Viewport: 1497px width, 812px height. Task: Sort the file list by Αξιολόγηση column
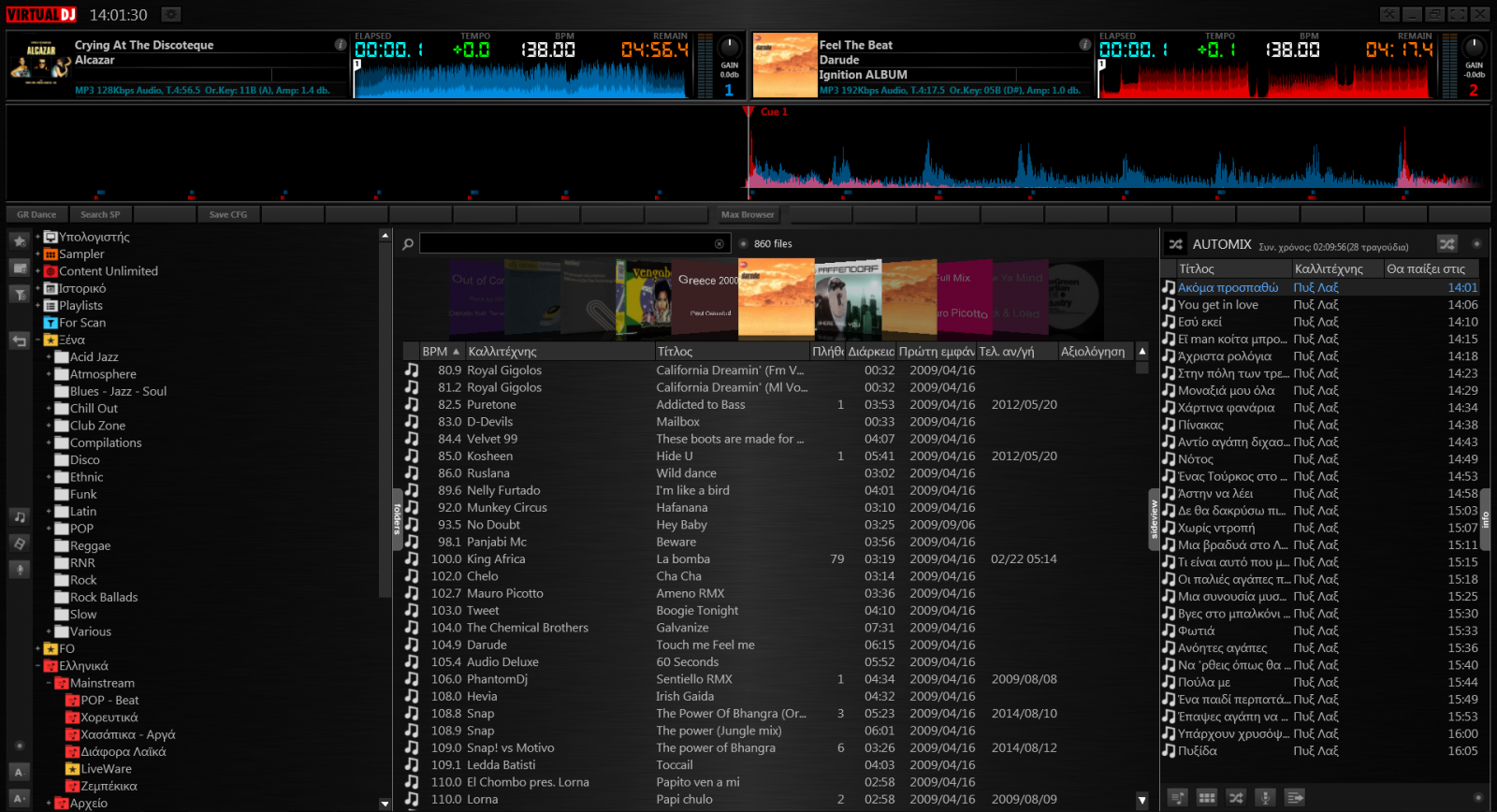click(x=1096, y=352)
